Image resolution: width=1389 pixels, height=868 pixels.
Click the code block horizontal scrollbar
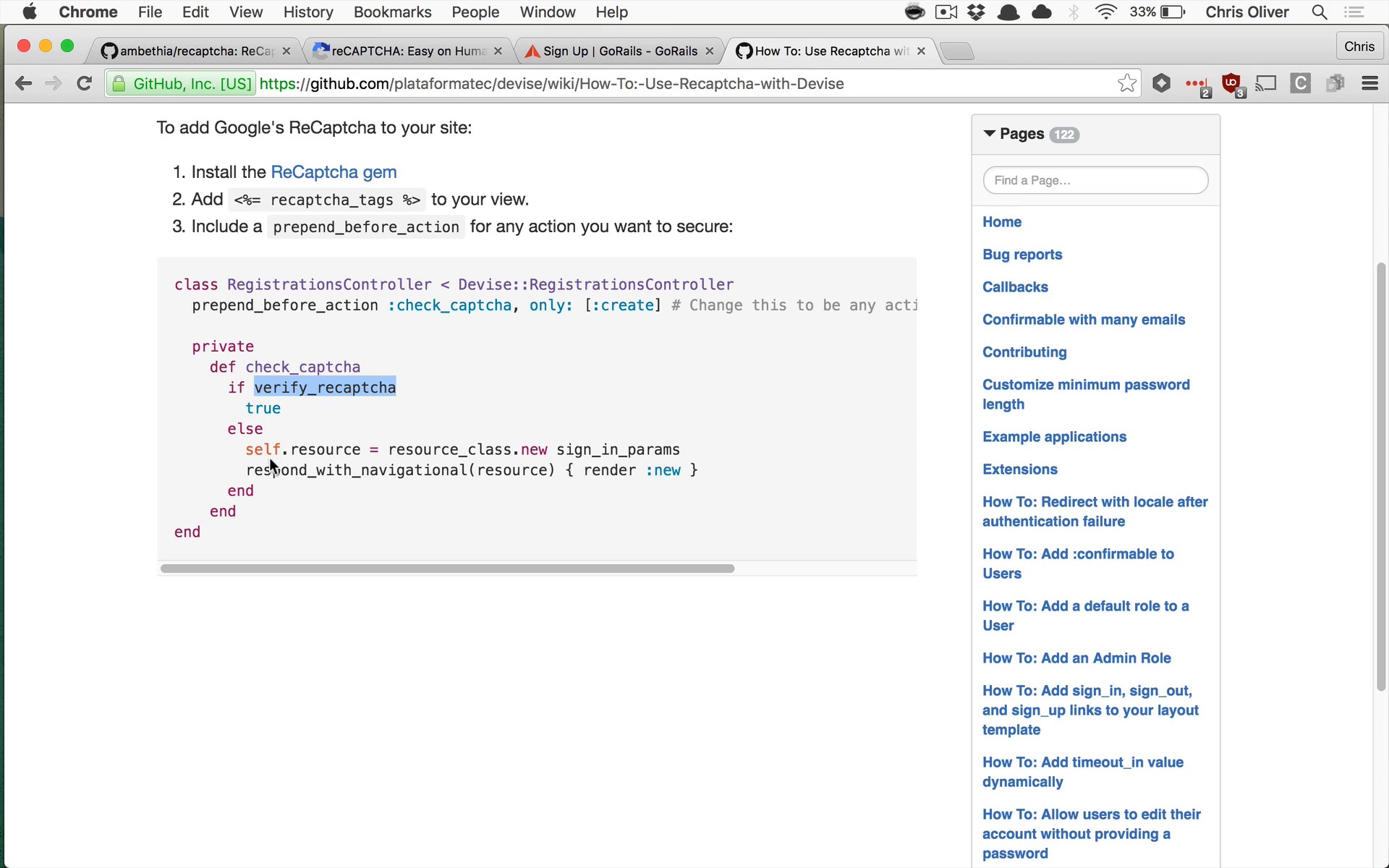(447, 569)
